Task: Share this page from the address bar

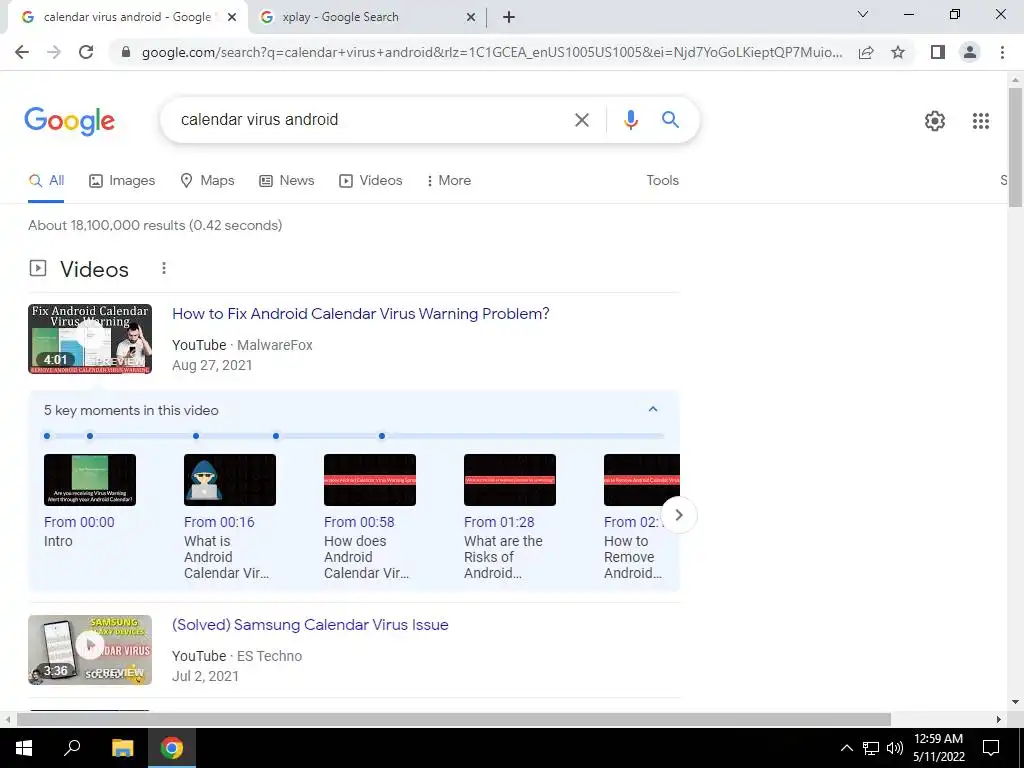Action: pos(866,52)
